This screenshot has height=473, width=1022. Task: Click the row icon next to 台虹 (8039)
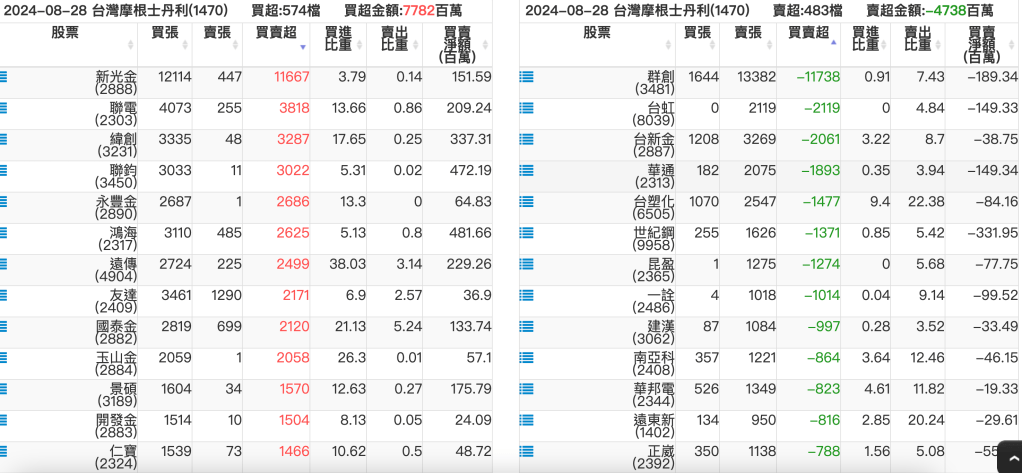527,108
